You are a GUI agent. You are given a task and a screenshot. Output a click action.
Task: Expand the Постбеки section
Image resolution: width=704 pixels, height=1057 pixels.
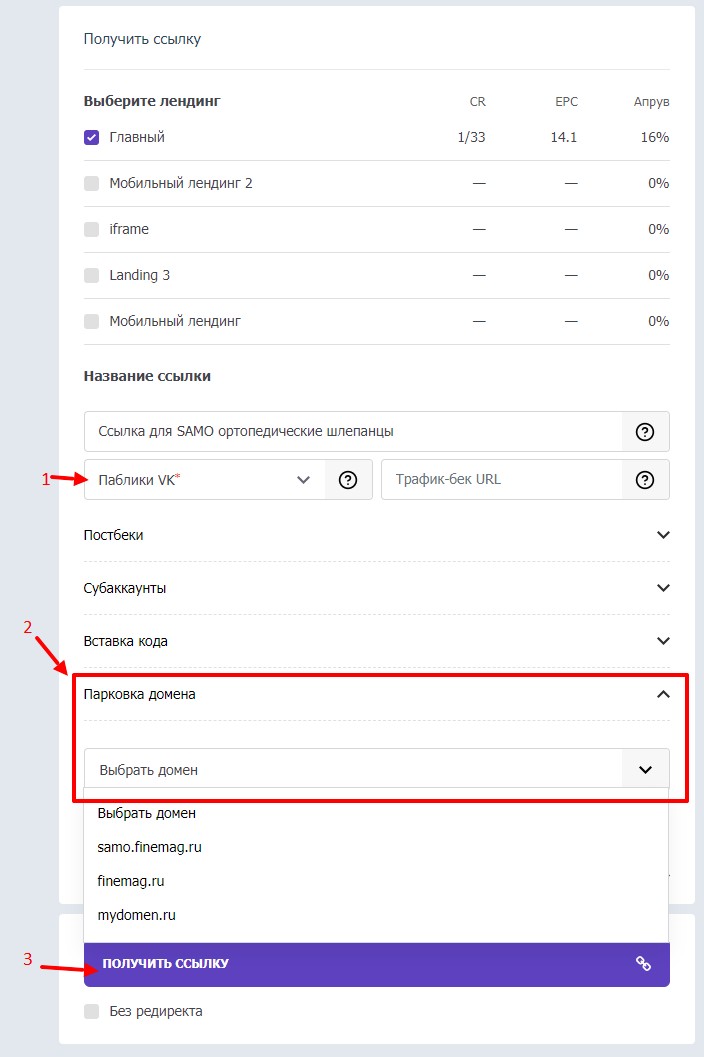click(376, 535)
